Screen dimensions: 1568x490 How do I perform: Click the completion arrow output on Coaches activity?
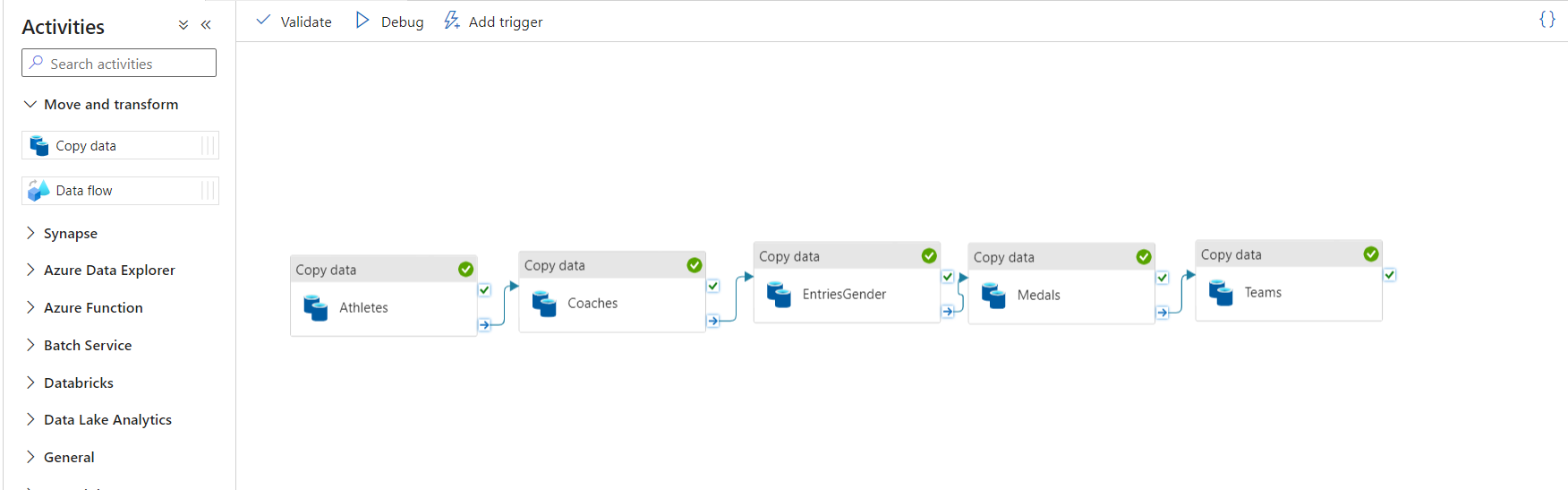[713, 320]
